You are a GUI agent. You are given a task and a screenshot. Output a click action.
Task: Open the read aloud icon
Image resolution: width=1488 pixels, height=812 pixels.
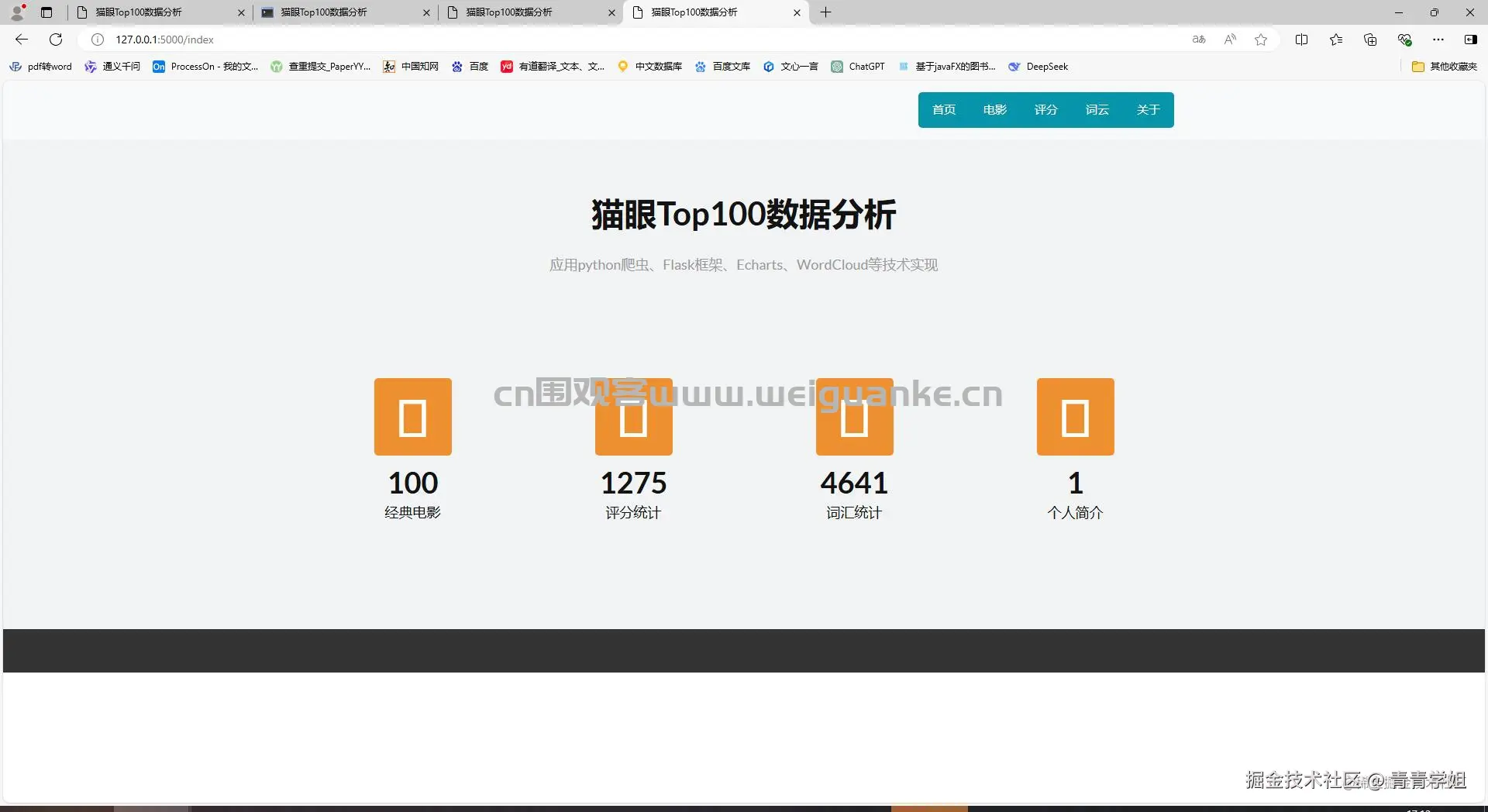pyautogui.click(x=1230, y=40)
